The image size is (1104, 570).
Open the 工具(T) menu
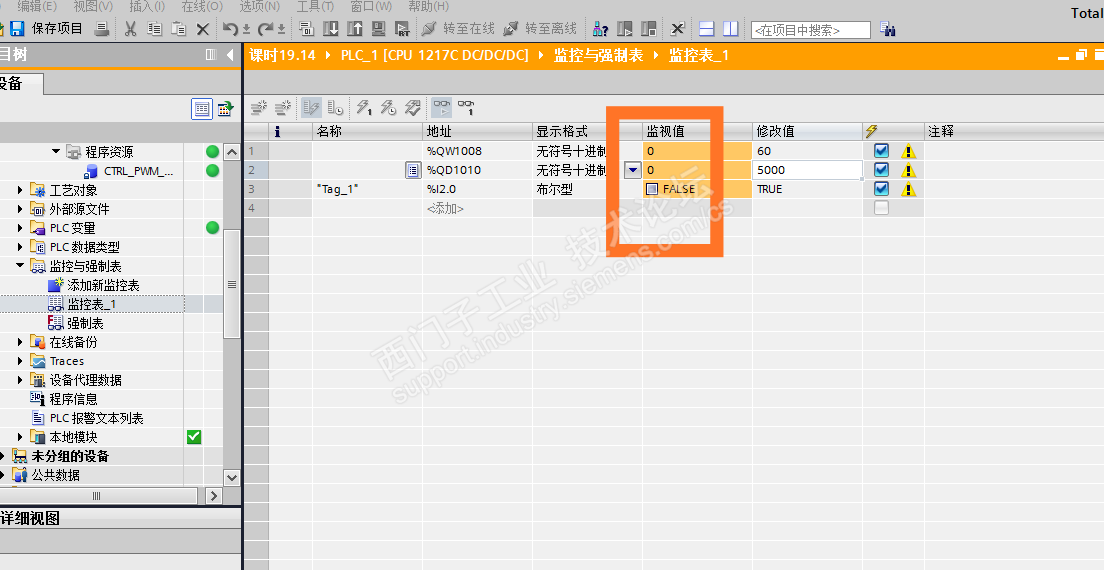[x=315, y=6]
